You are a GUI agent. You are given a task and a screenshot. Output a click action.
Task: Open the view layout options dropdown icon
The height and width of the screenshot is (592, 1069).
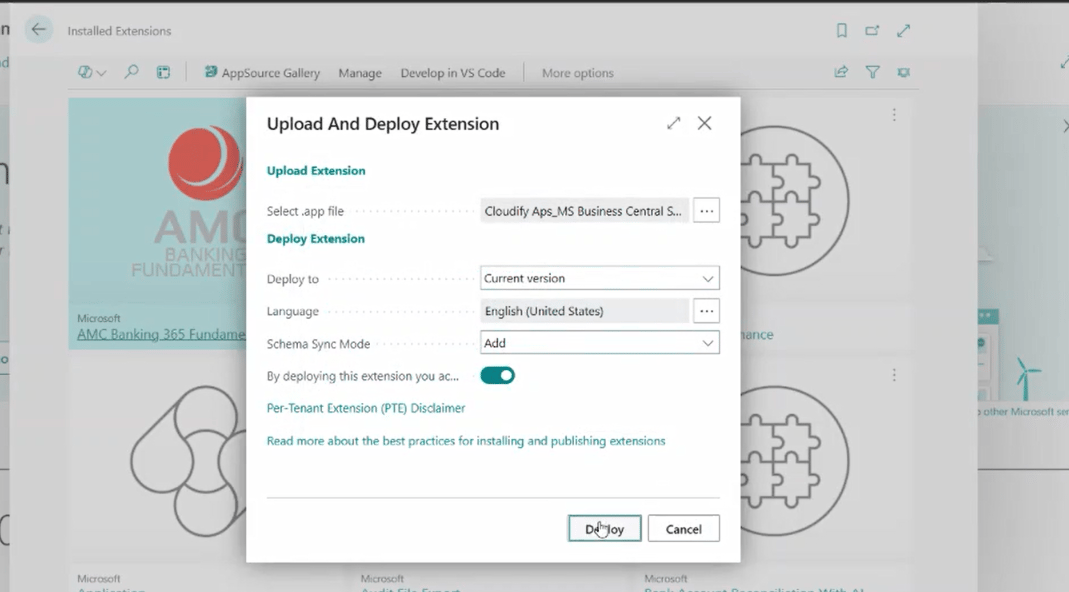coord(91,72)
